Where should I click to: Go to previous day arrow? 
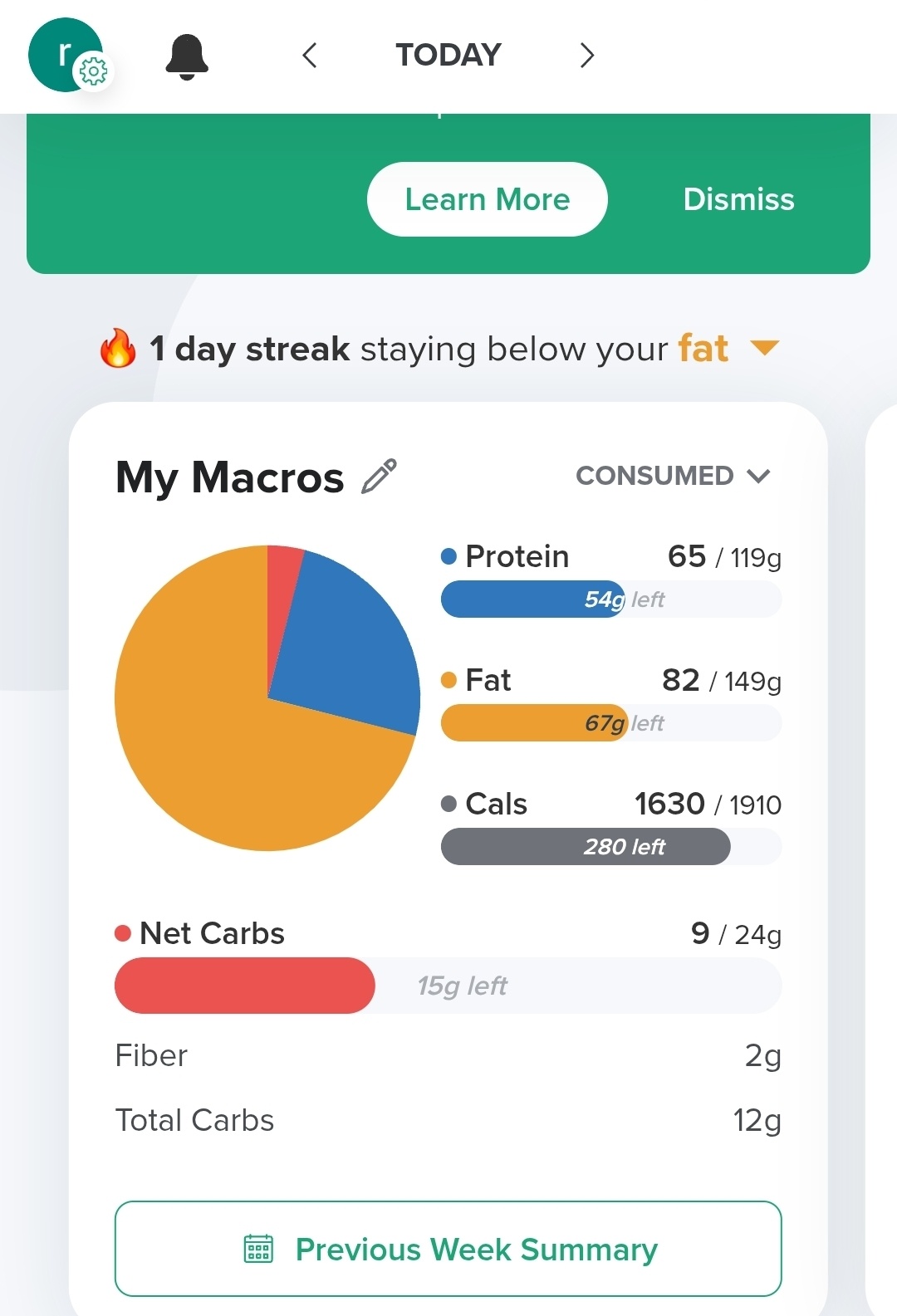point(310,56)
